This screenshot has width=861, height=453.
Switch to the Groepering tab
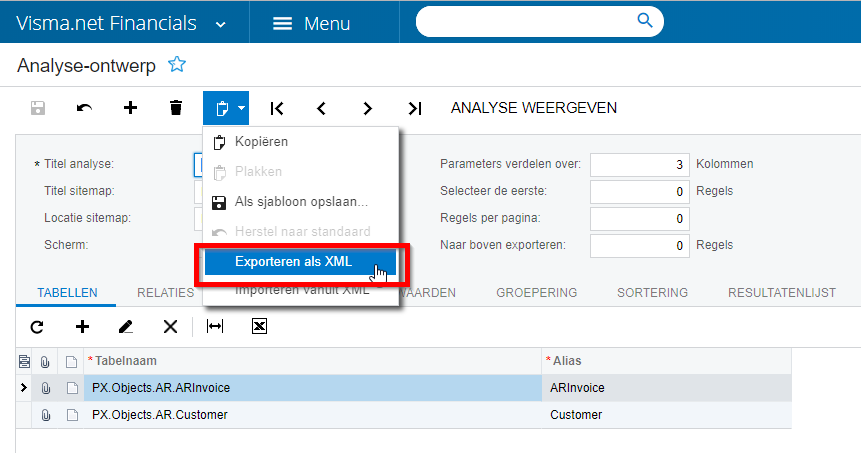536,293
